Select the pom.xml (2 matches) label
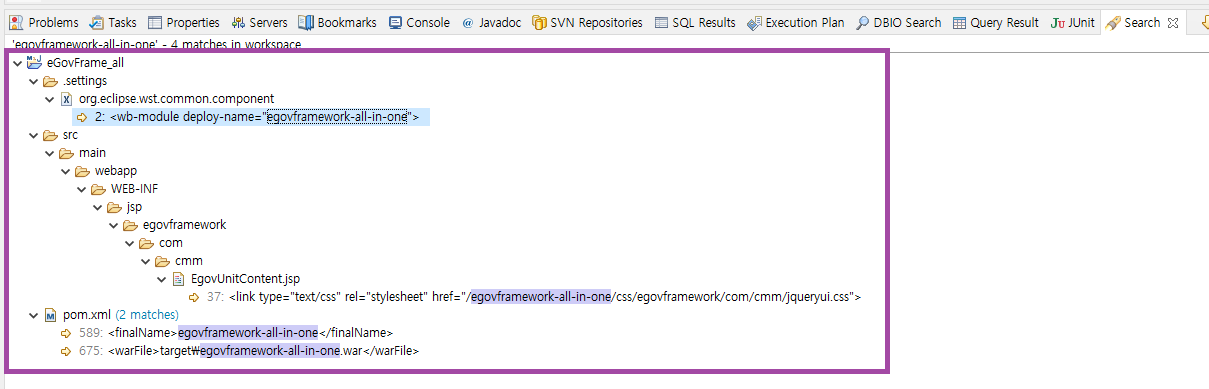This screenshot has height=389, width=1209. (x=121, y=315)
